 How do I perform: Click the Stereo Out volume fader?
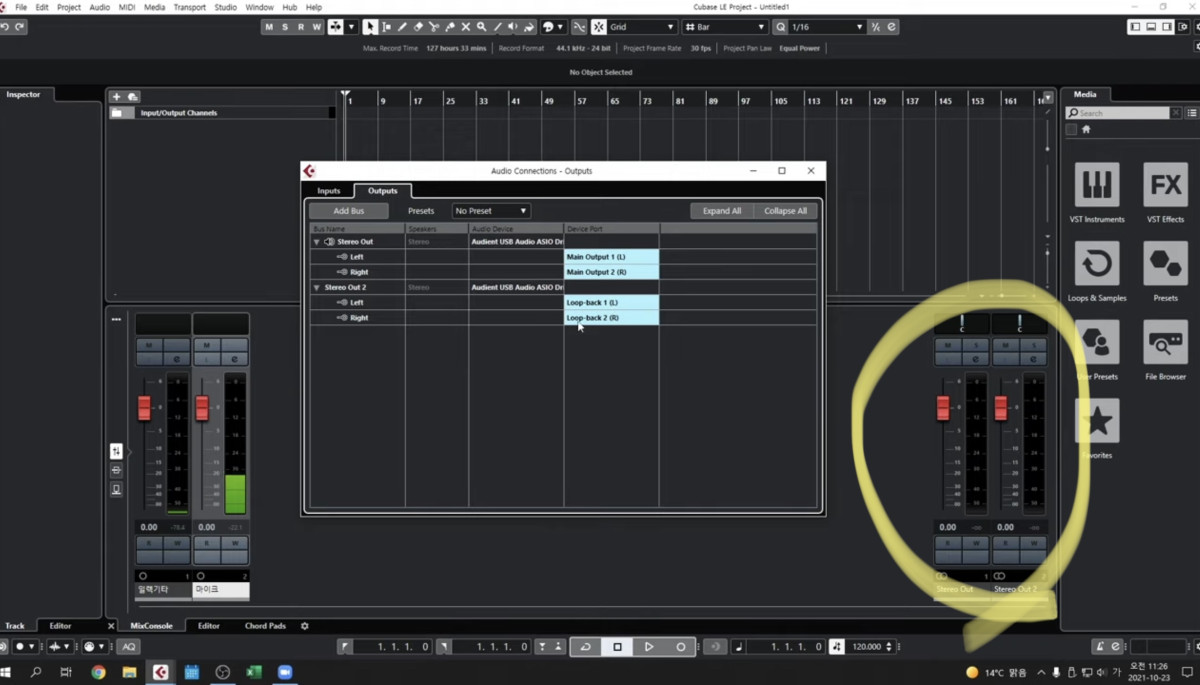pyautogui.click(x=943, y=408)
